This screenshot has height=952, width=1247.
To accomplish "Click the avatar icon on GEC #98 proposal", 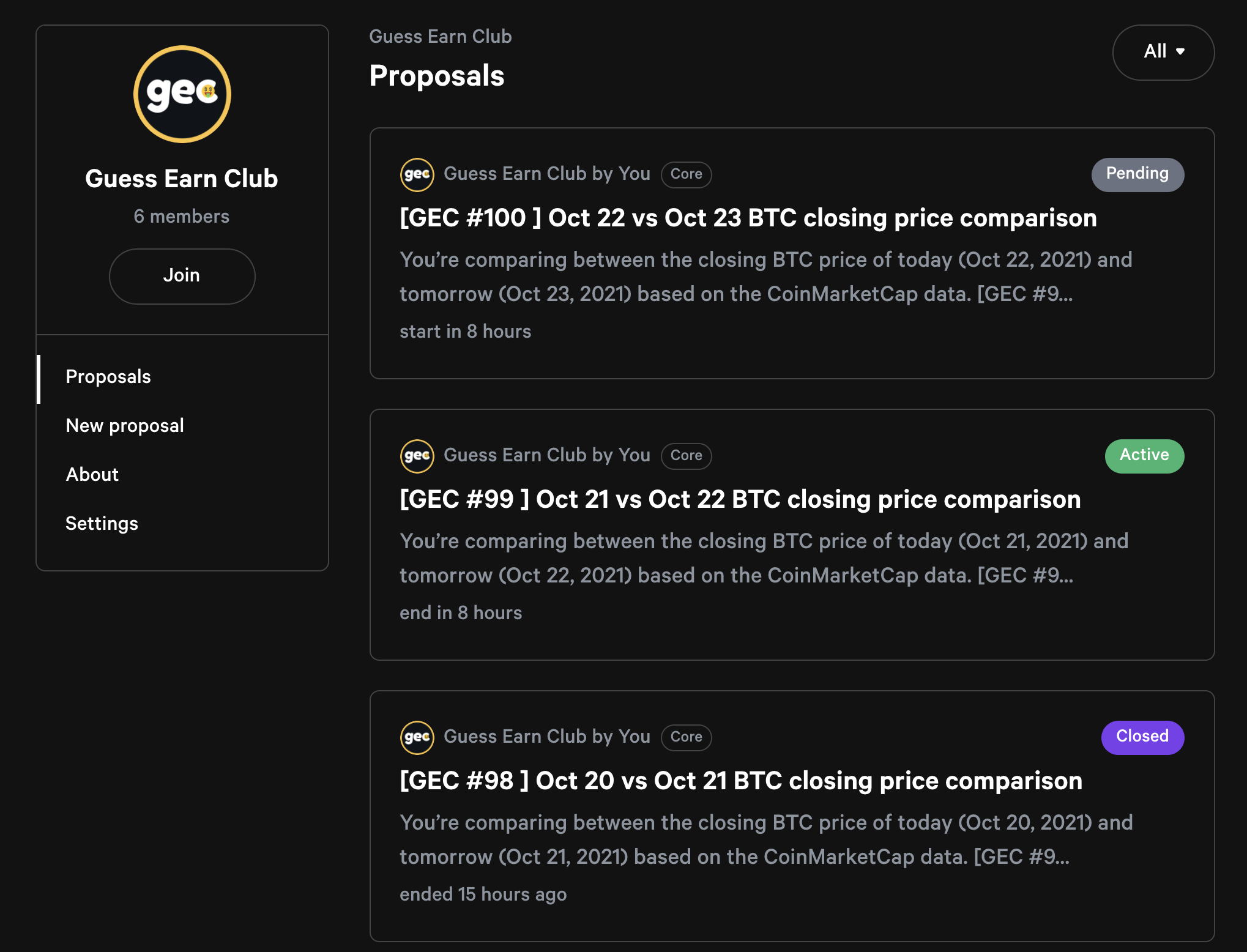I will (417, 737).
